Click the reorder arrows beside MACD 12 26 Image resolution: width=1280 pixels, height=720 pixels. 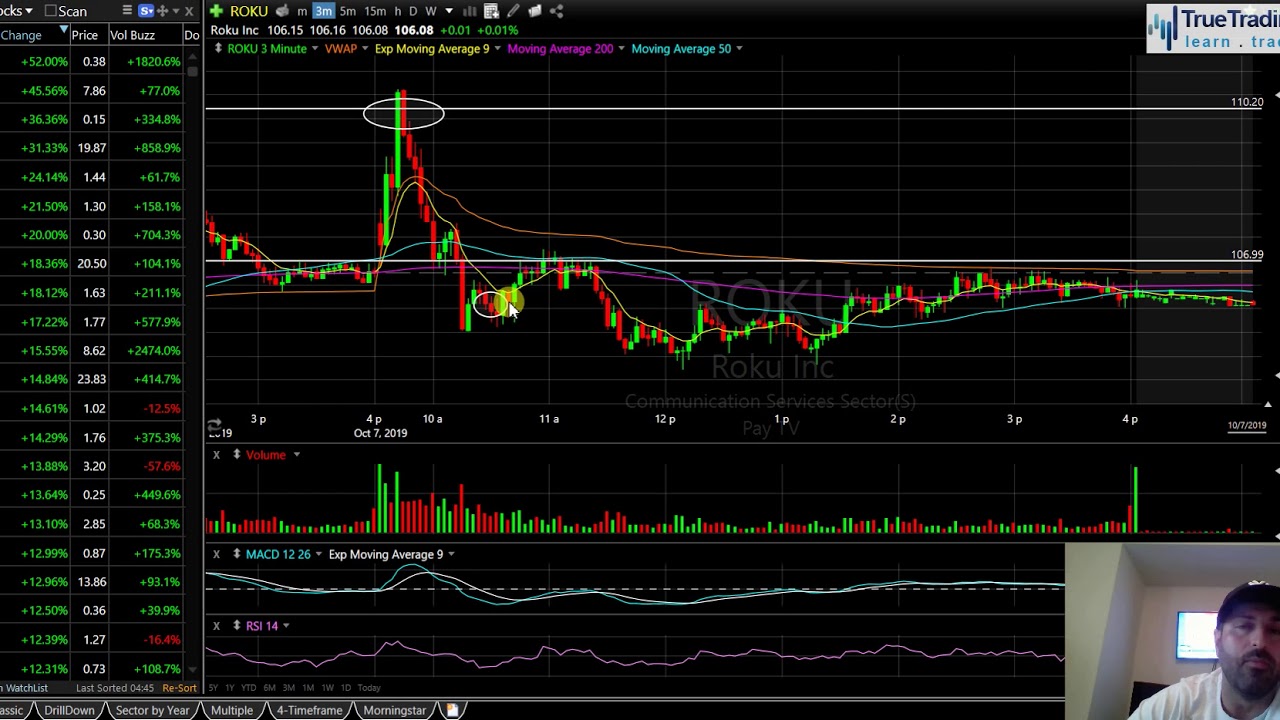point(236,554)
